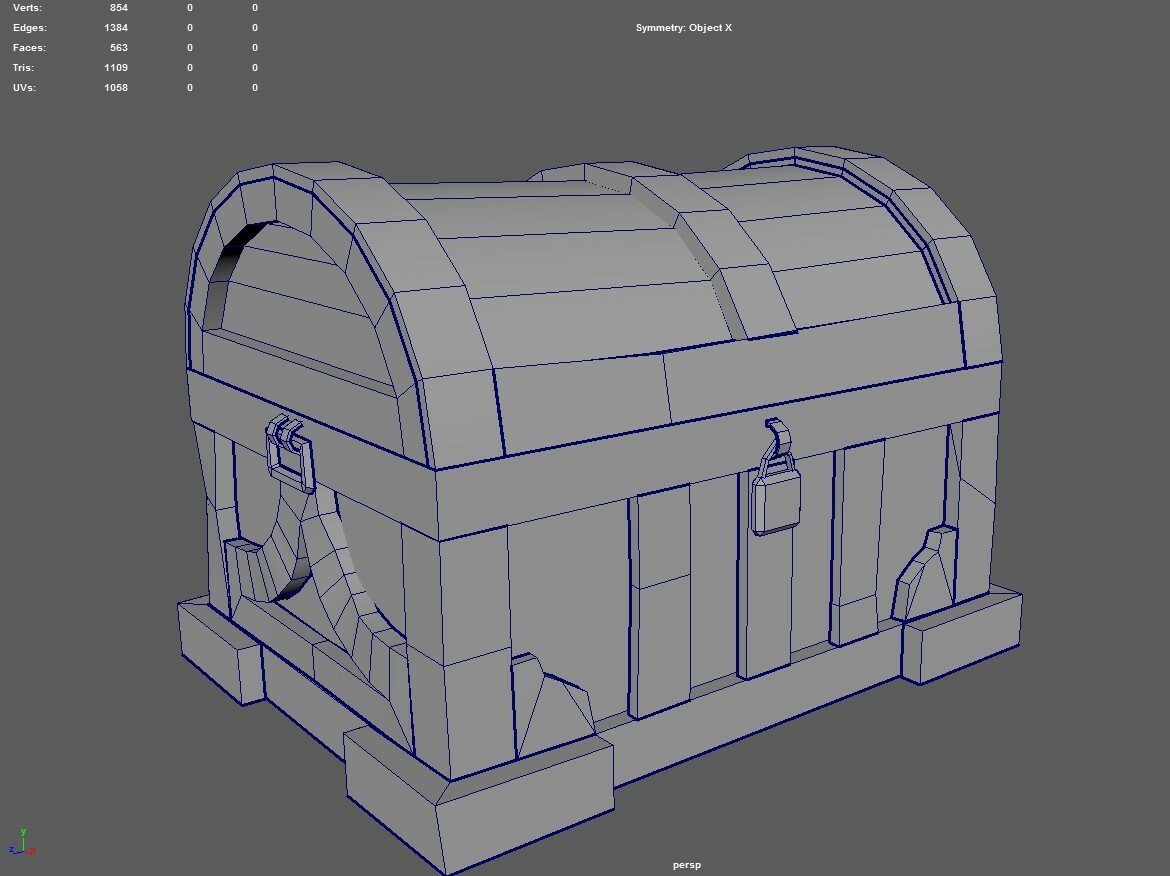Image resolution: width=1170 pixels, height=876 pixels.
Task: Click the Verts label in the HUD
Action: point(26,7)
